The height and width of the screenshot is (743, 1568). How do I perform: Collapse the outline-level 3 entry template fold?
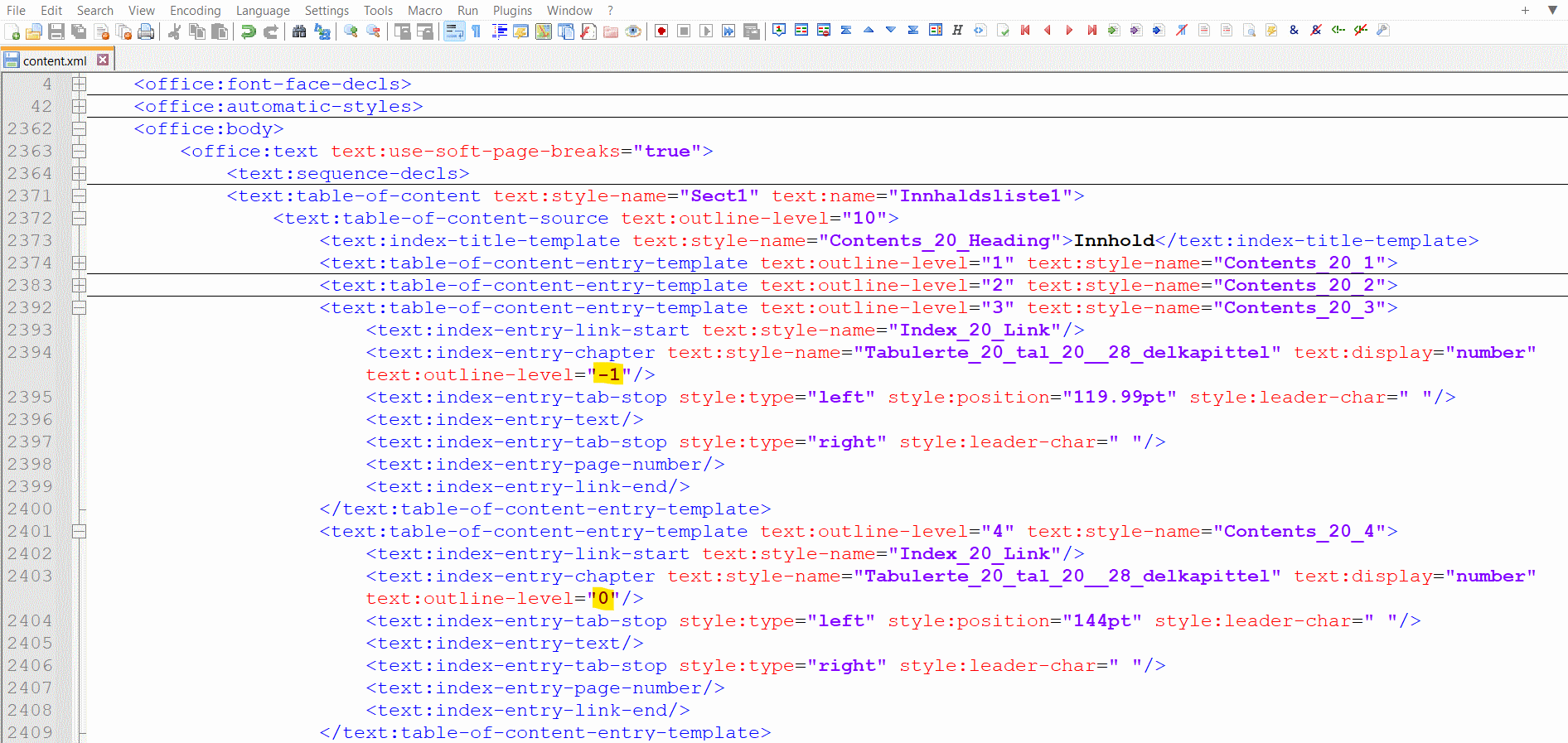79,307
